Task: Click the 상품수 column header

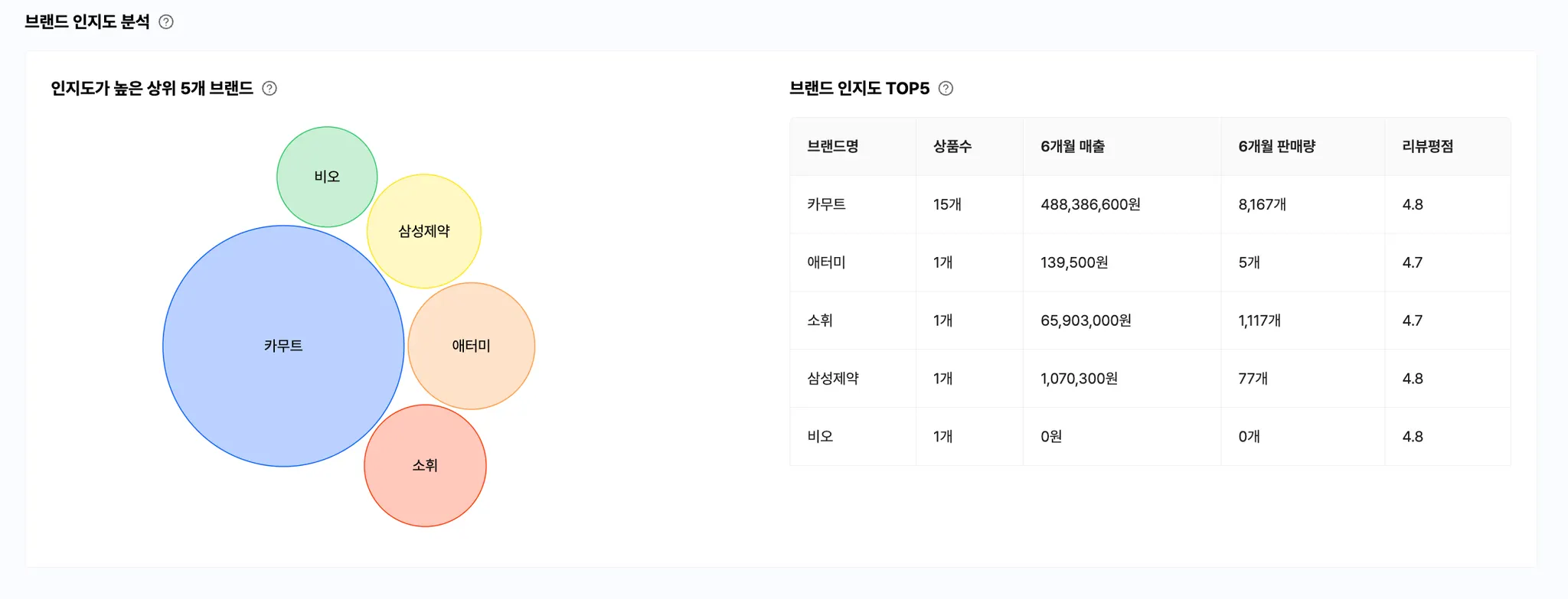Action: click(952, 146)
